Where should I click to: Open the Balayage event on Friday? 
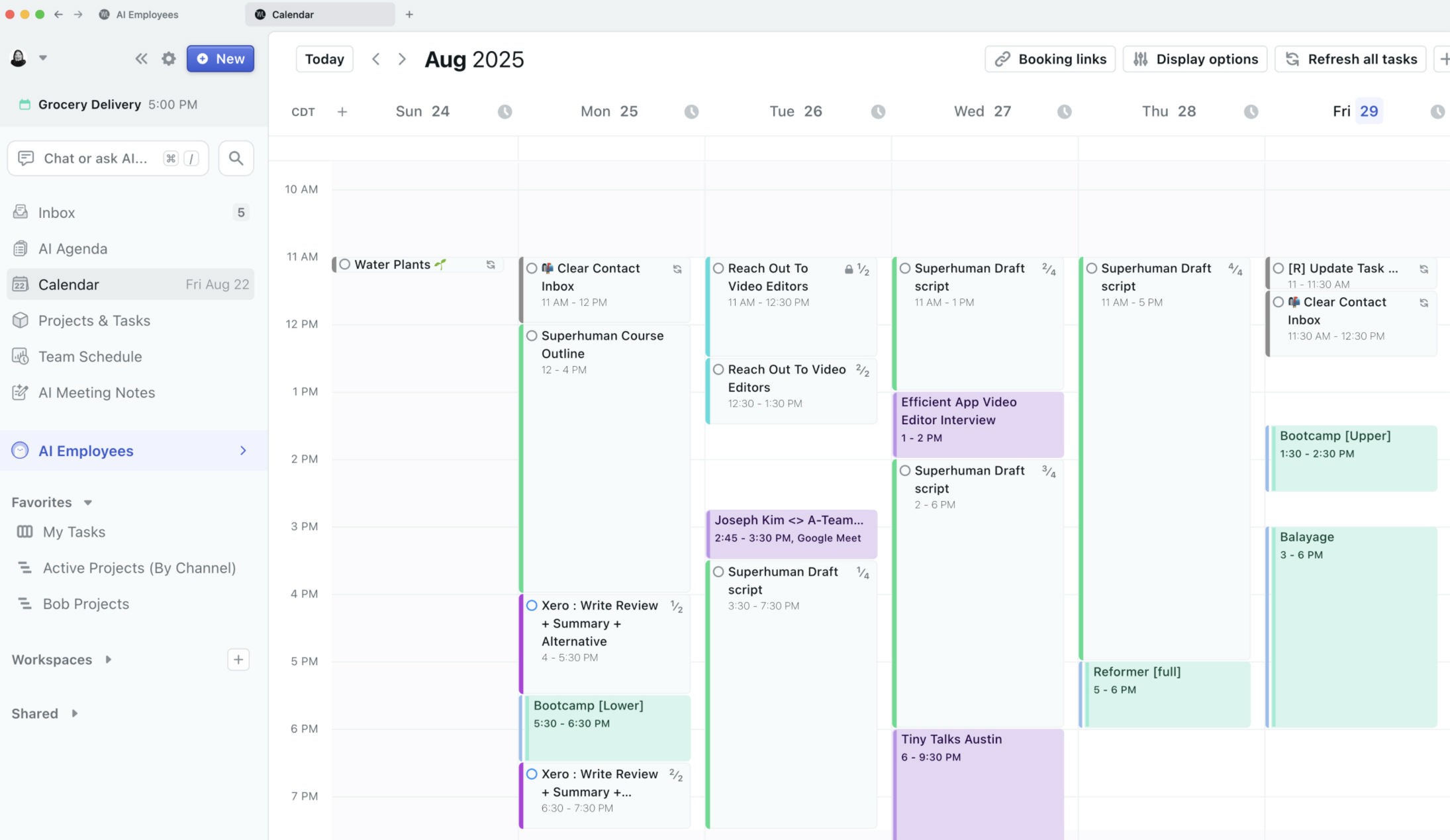click(x=1351, y=627)
